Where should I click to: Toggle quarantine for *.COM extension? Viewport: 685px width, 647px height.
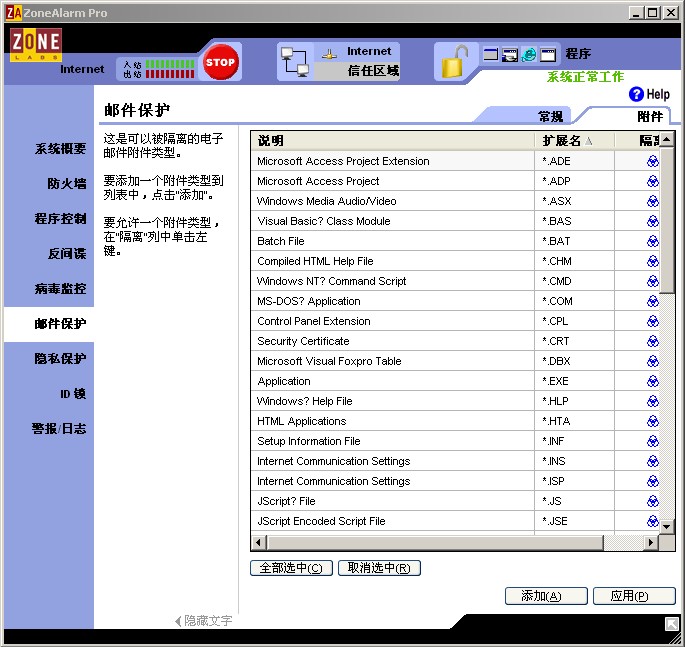[653, 301]
